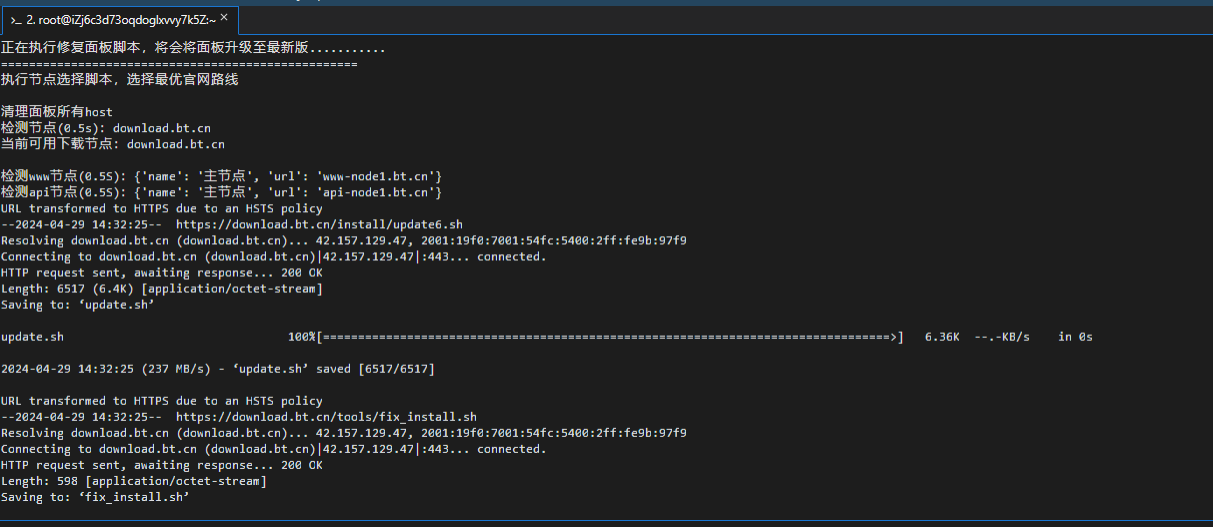
Task: Click the 'Saving to: fix_install.sh' last line
Action: [x=95, y=496]
